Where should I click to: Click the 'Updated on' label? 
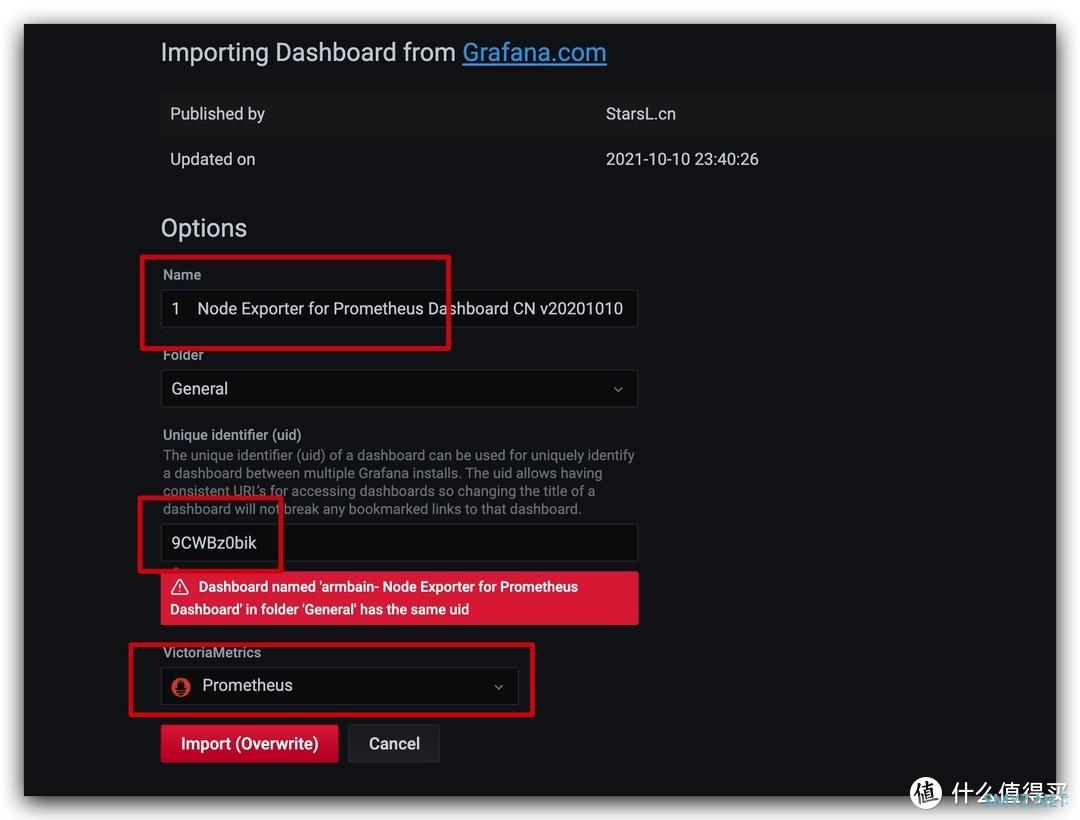213,160
